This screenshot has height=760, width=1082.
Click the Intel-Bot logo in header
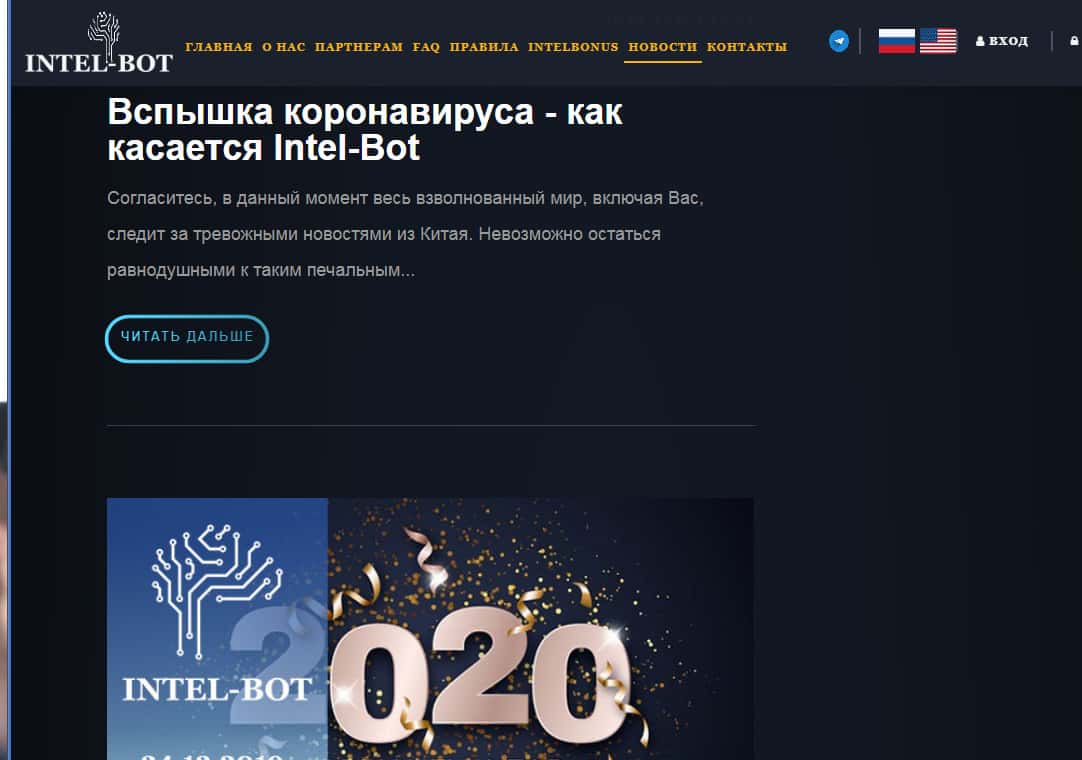pyautogui.click(x=99, y=43)
